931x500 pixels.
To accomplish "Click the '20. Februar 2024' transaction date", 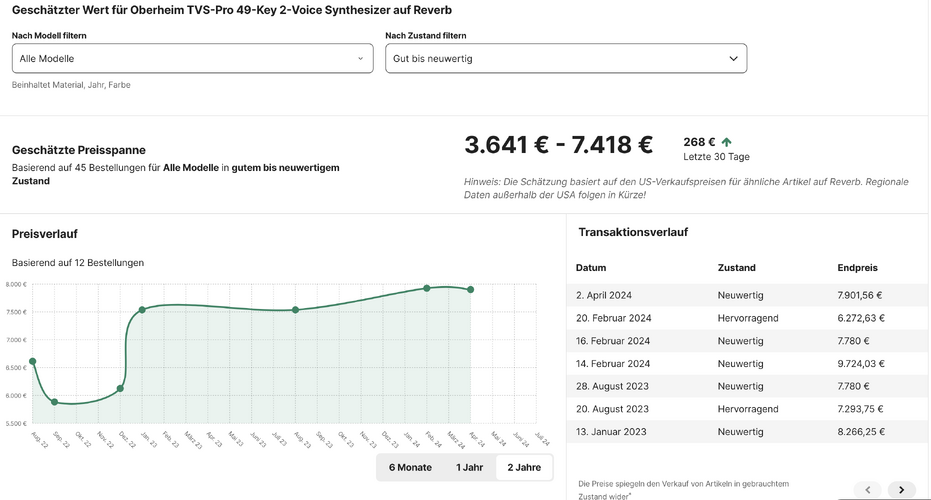I will (613, 318).
